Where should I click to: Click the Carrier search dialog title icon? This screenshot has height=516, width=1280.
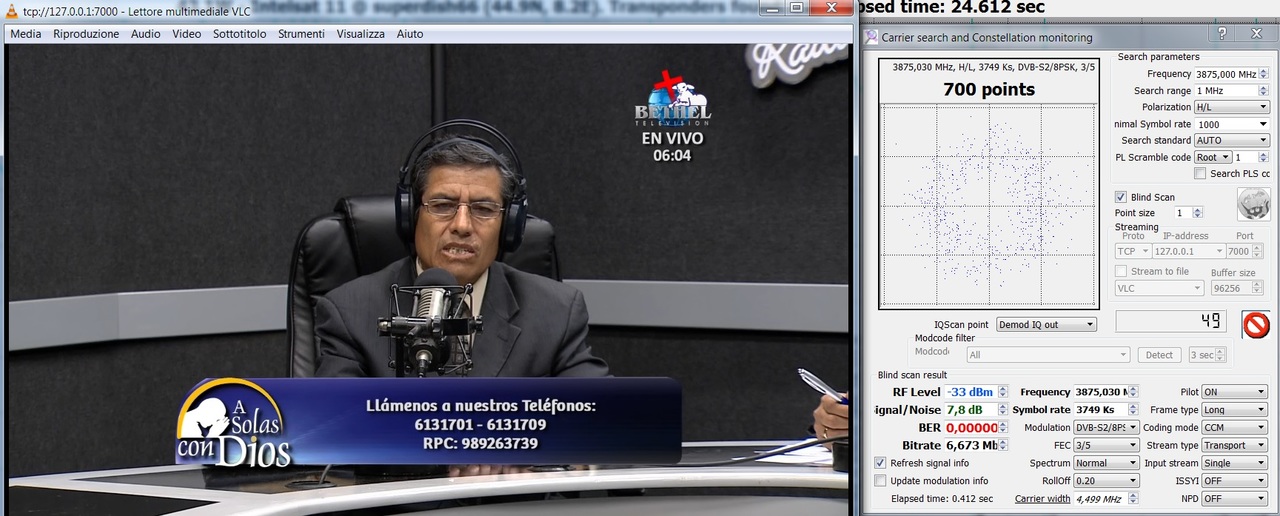(871, 38)
